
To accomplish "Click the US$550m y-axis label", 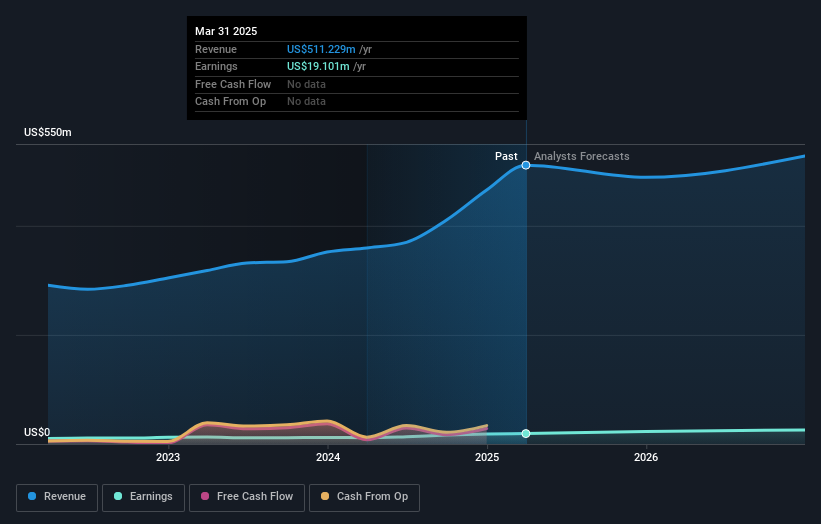I will (x=48, y=133).
